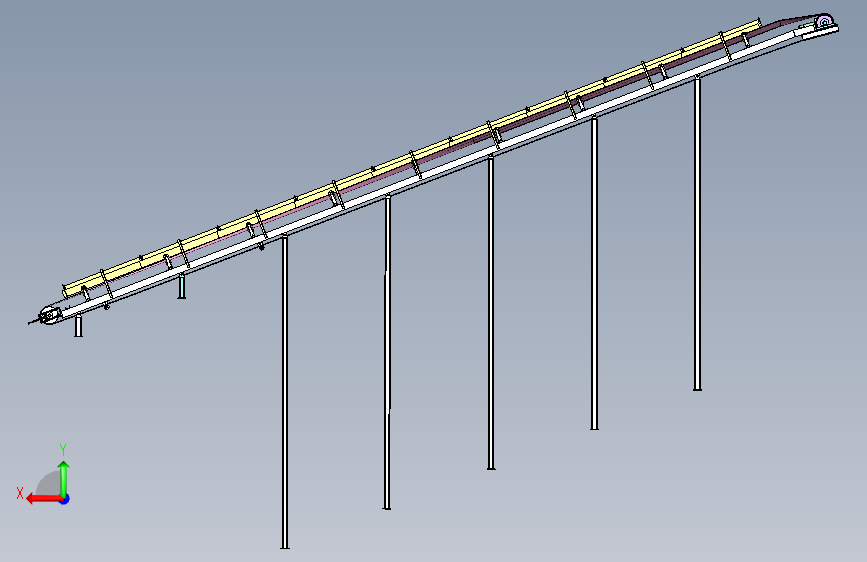867x562 pixels.
Task: Click the red X axis arrow of the triad
Action: tap(44, 499)
